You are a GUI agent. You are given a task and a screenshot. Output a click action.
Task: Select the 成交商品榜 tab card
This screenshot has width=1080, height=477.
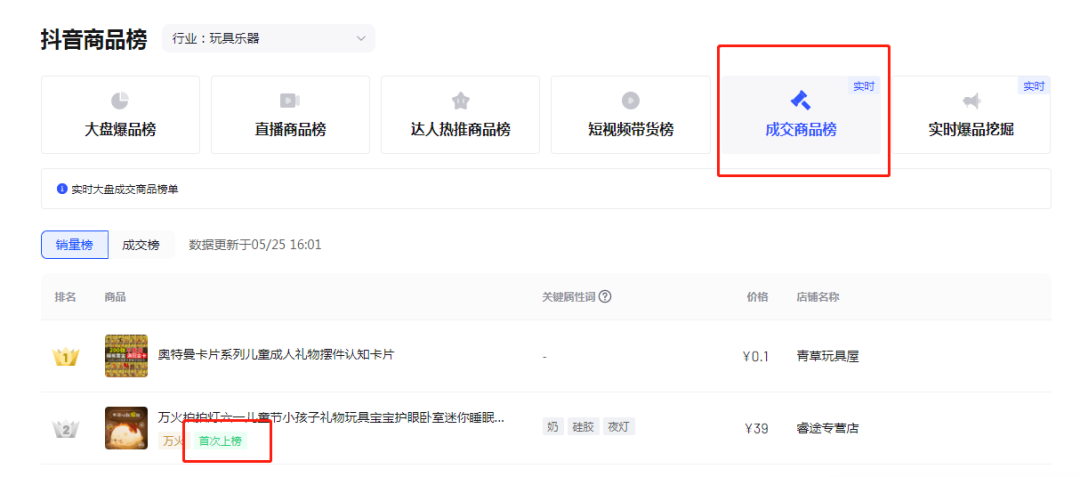(800, 115)
